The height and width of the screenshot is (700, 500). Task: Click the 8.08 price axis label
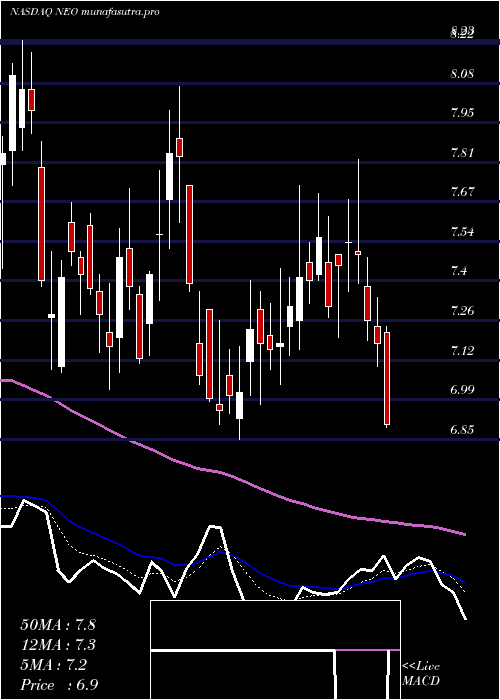tap(462, 74)
